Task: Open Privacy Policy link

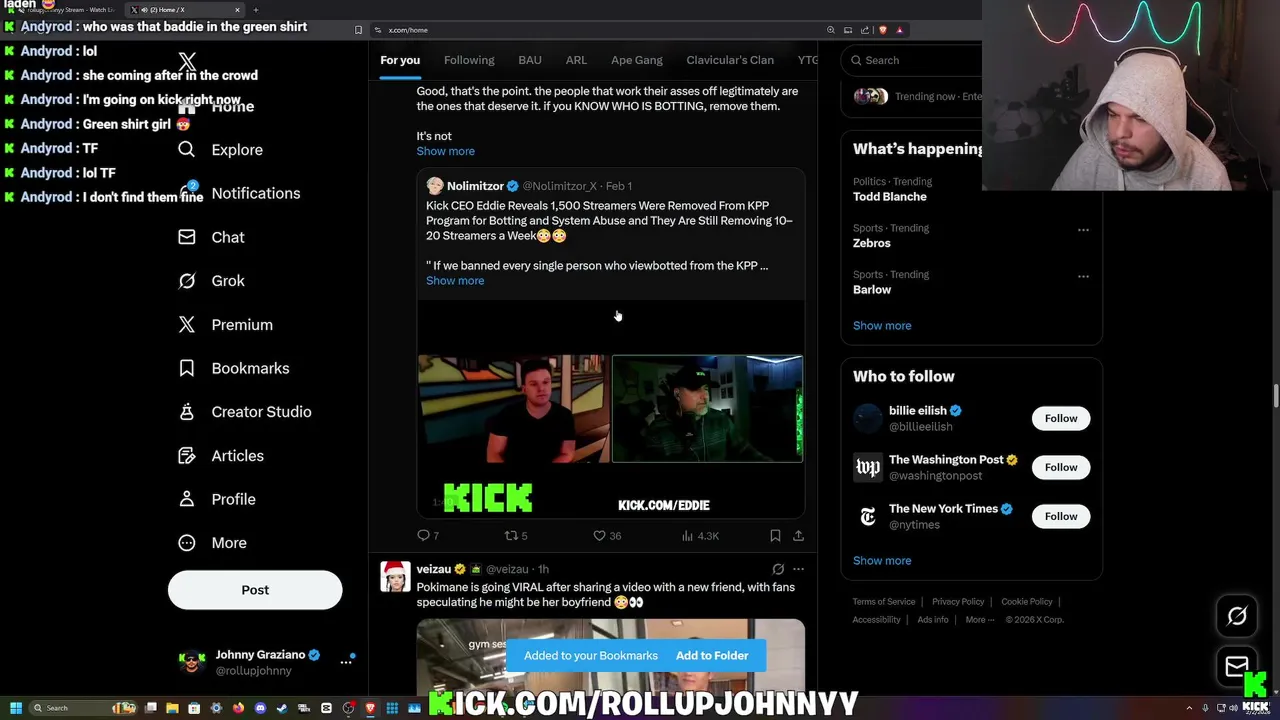Action: [x=958, y=602]
